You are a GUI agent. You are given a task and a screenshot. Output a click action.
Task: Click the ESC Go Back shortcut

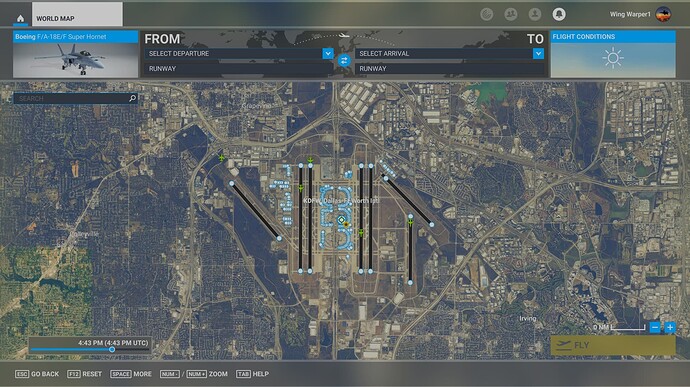(37, 374)
